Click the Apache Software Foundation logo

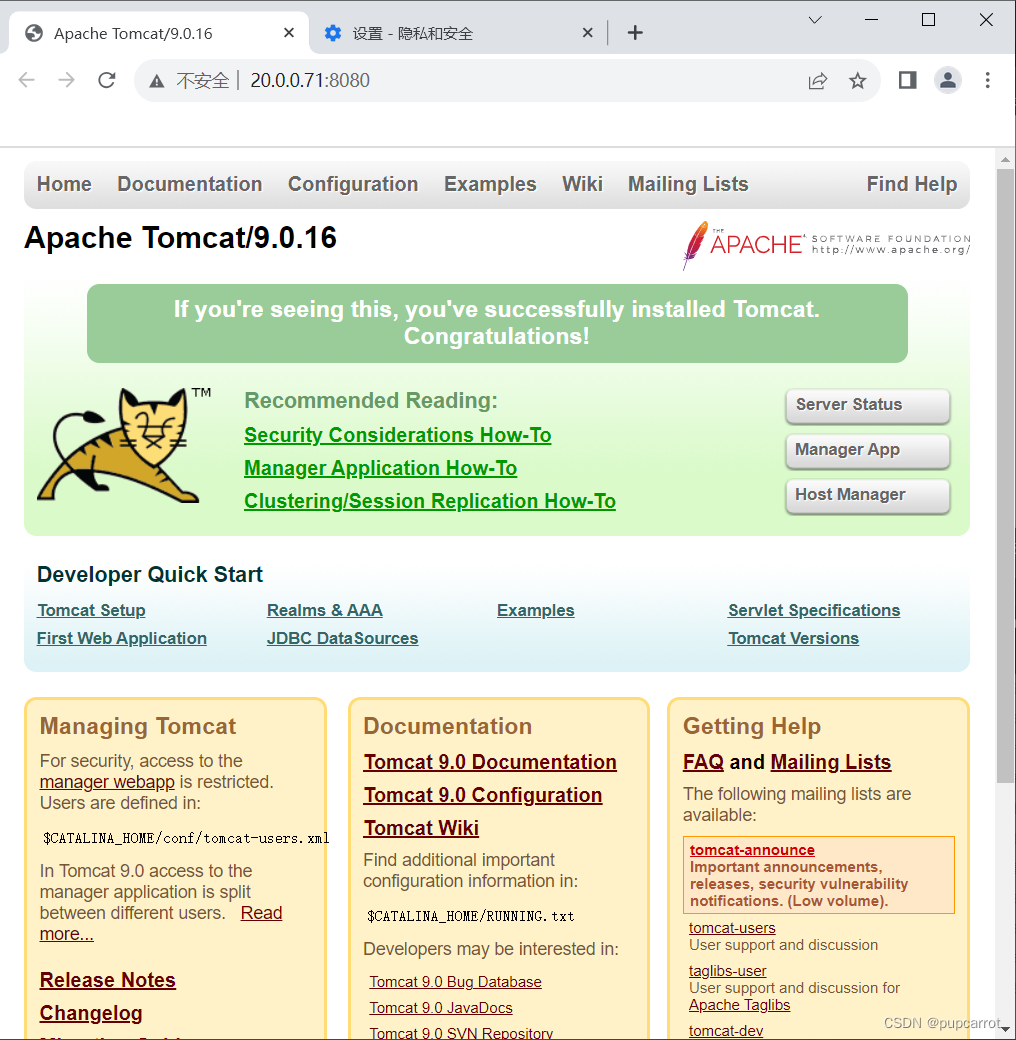(x=826, y=245)
